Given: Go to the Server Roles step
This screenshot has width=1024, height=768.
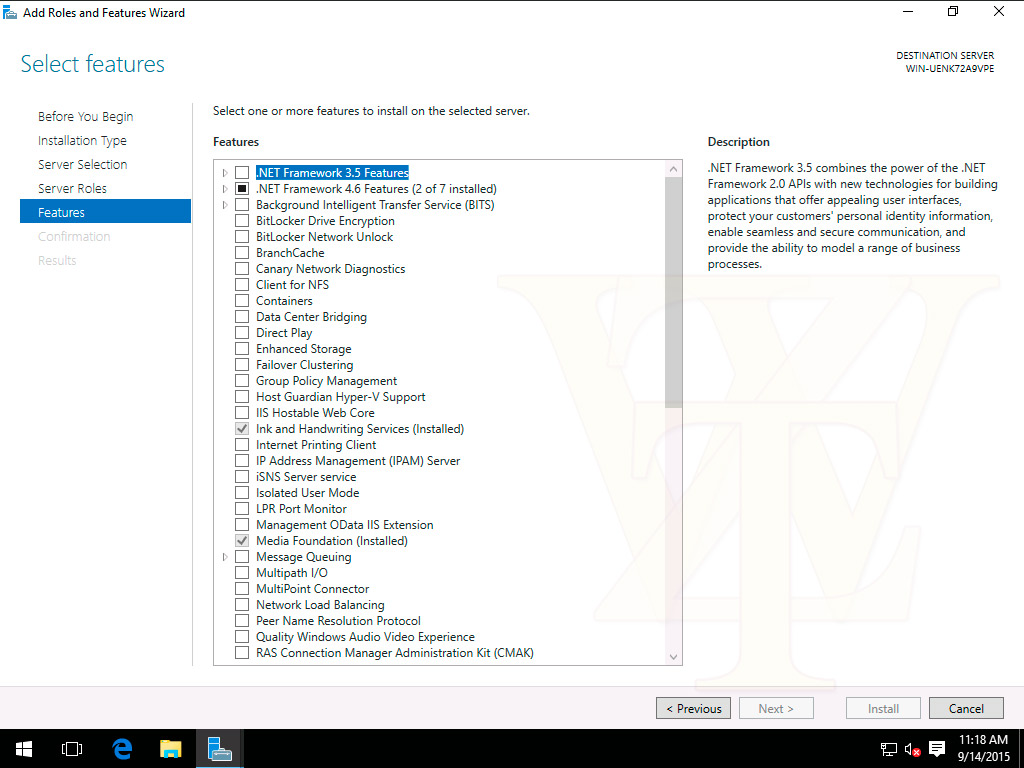Looking at the screenshot, I should (72, 188).
